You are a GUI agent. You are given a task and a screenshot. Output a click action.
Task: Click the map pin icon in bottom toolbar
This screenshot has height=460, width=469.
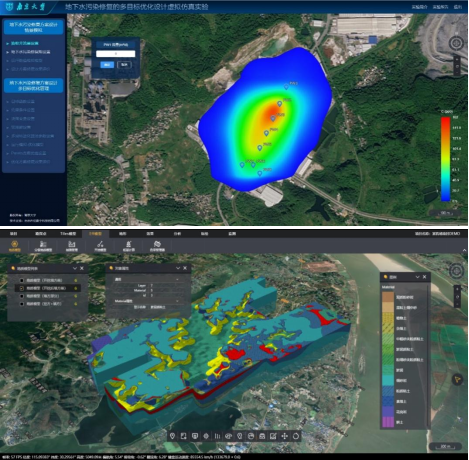[172, 436]
